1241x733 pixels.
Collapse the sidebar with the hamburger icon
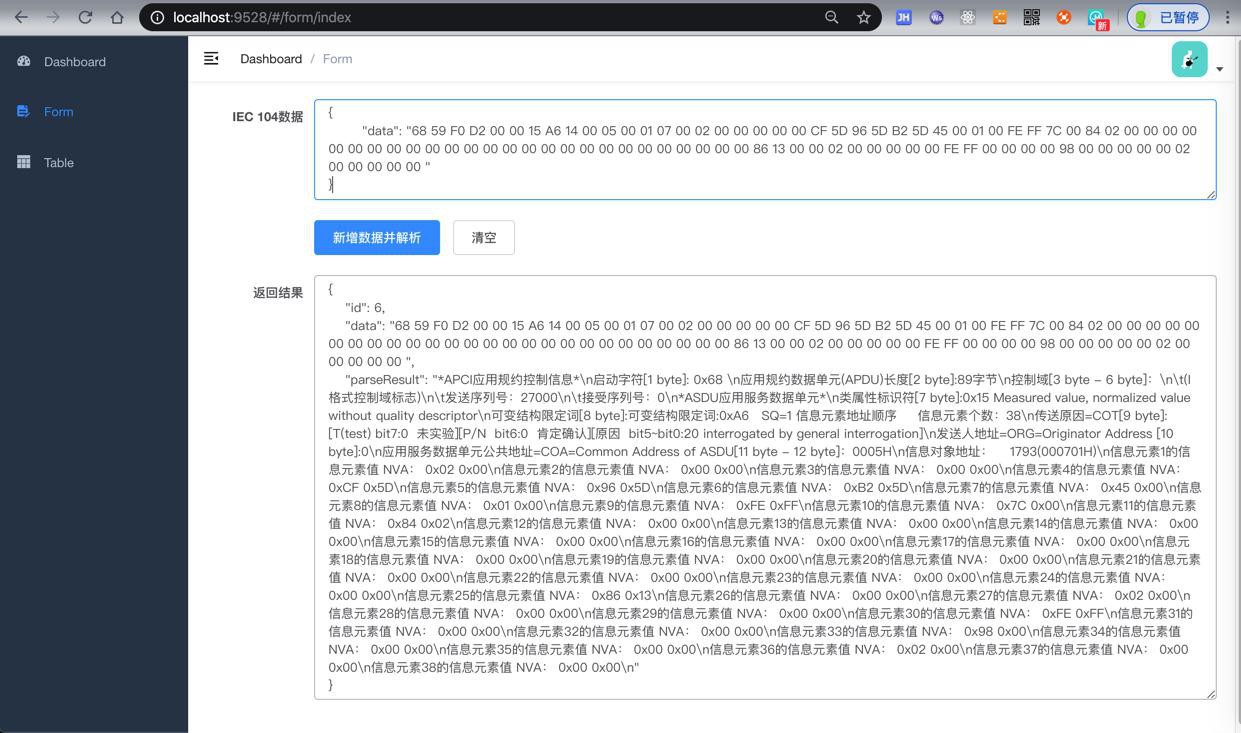click(x=211, y=59)
